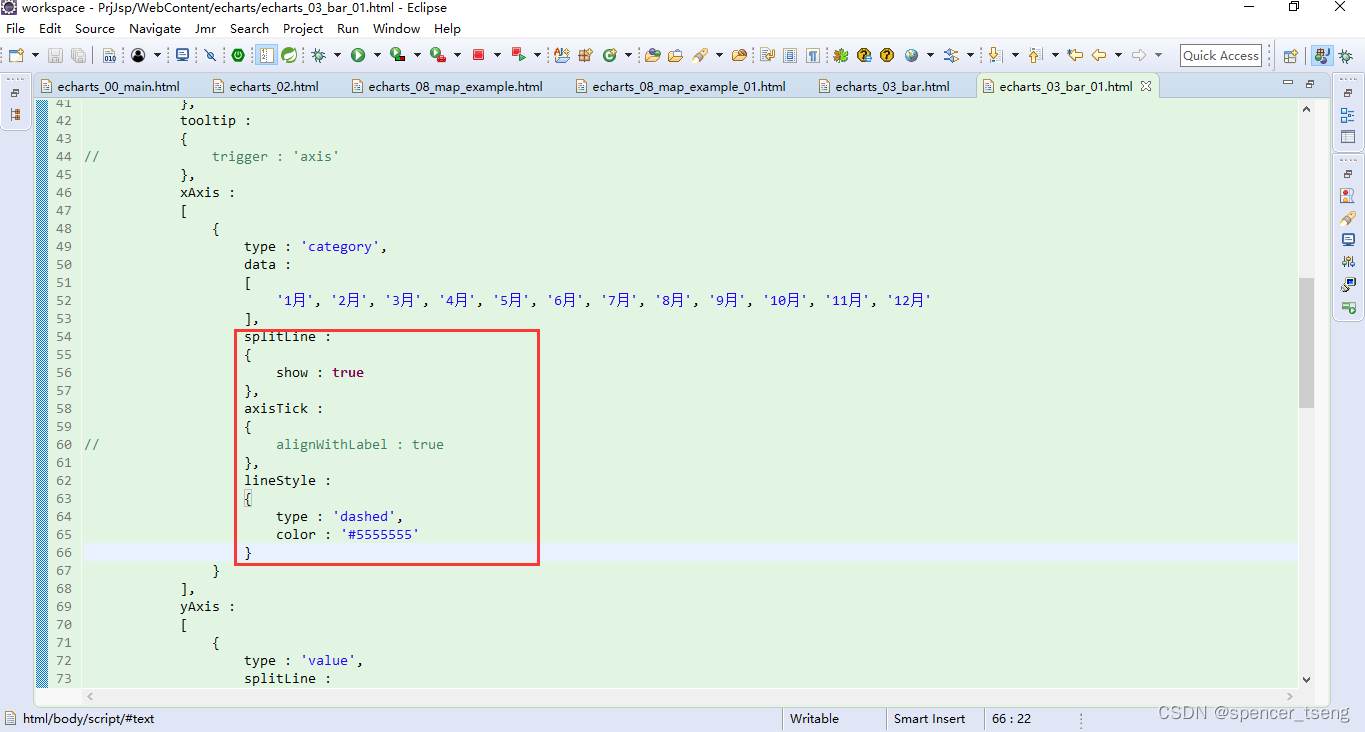Click the Quick Access field
Viewport: 1365px width, 732px height.
tap(1220, 55)
